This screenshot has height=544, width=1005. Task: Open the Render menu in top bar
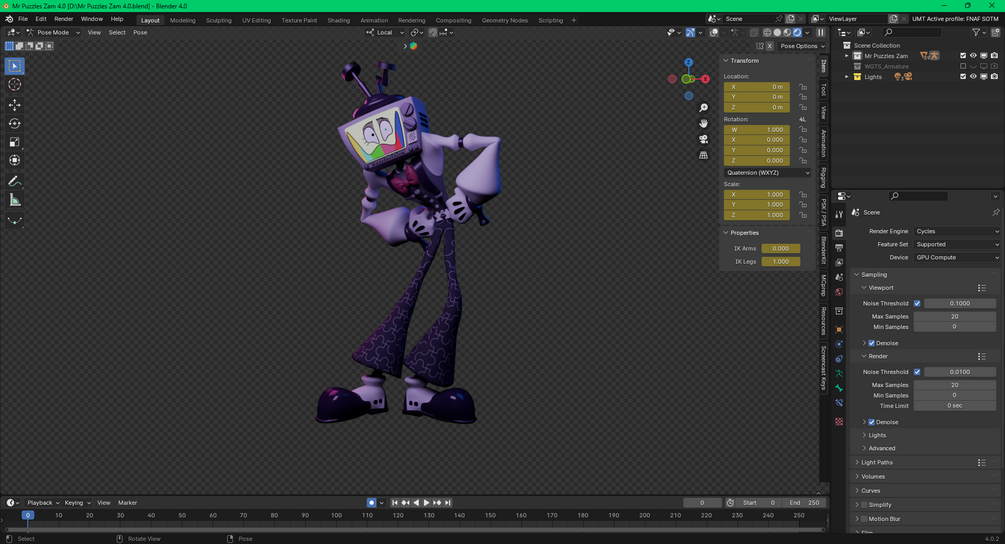pyautogui.click(x=63, y=19)
